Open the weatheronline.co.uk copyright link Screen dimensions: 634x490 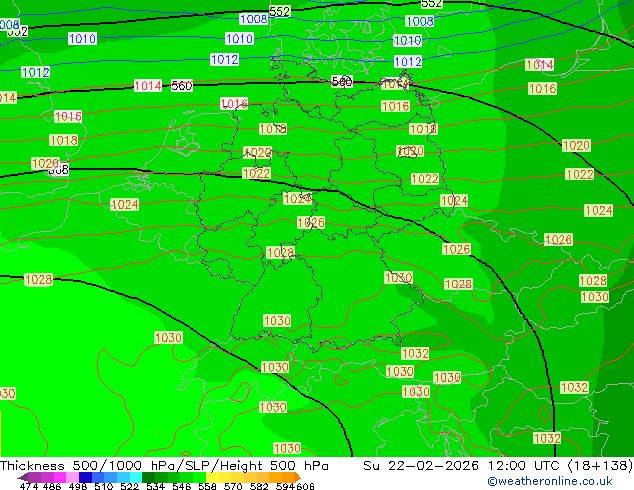pos(549,481)
